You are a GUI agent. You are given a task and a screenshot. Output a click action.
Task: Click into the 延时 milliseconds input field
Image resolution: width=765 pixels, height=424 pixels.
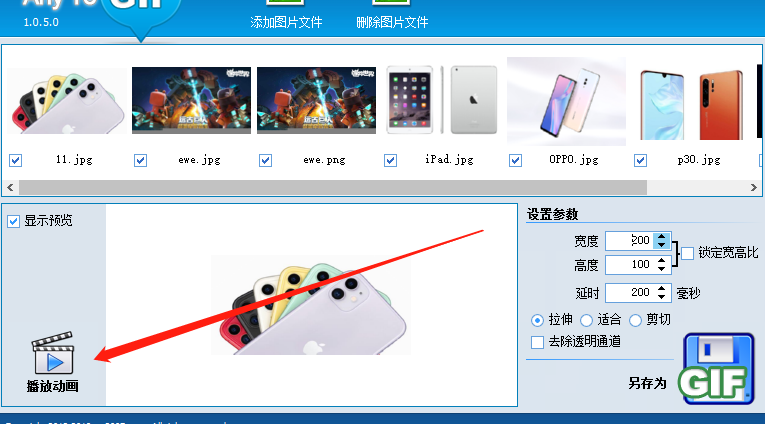click(630, 293)
